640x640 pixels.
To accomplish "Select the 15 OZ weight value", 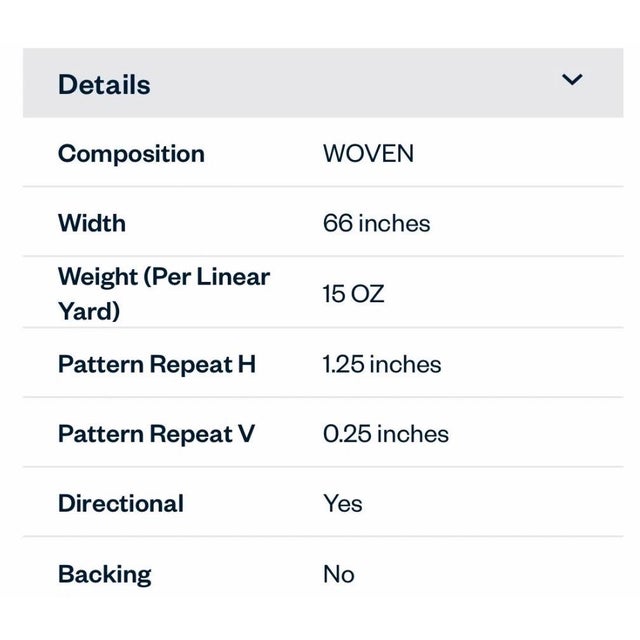I will point(353,294).
